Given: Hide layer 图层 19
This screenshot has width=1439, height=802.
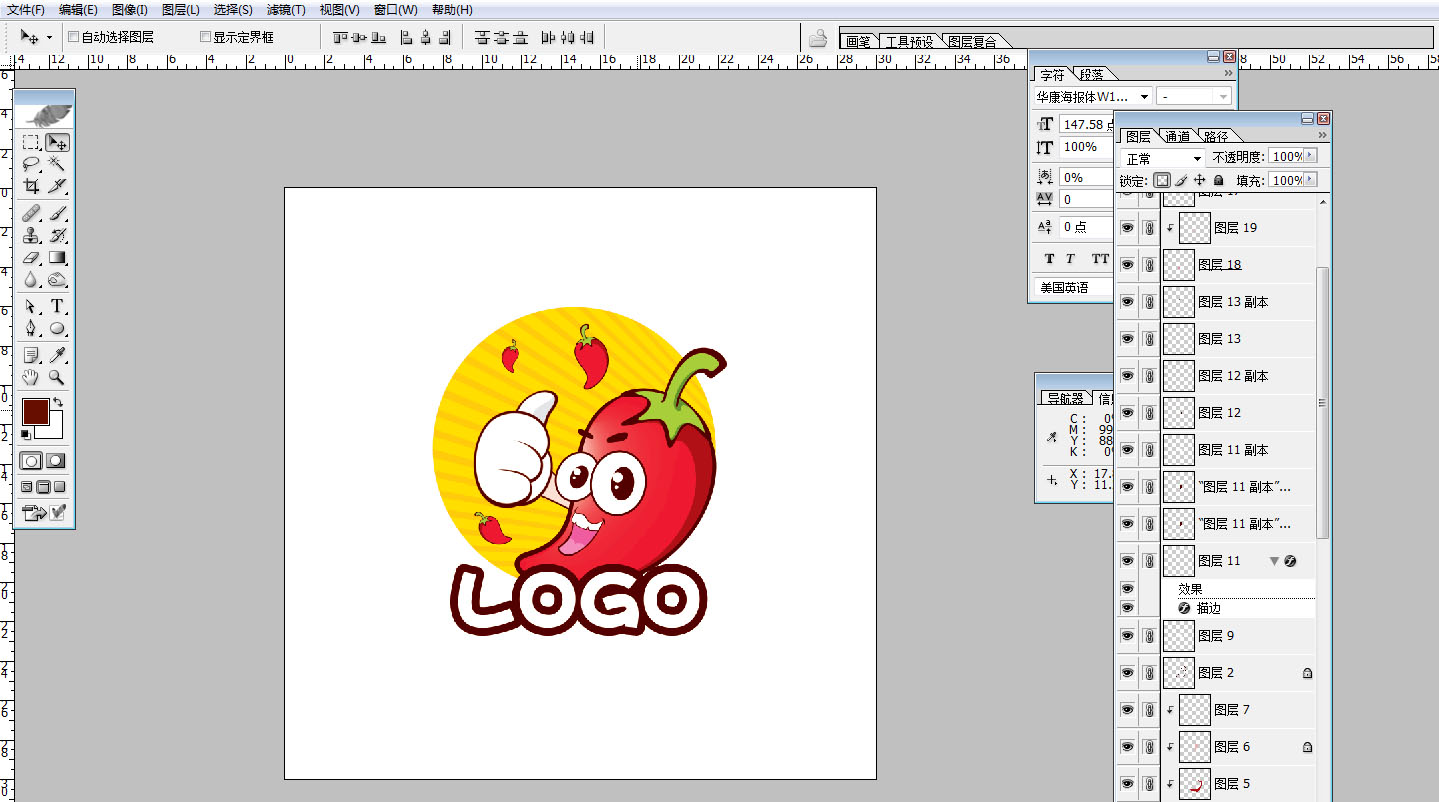Looking at the screenshot, I should [x=1128, y=228].
